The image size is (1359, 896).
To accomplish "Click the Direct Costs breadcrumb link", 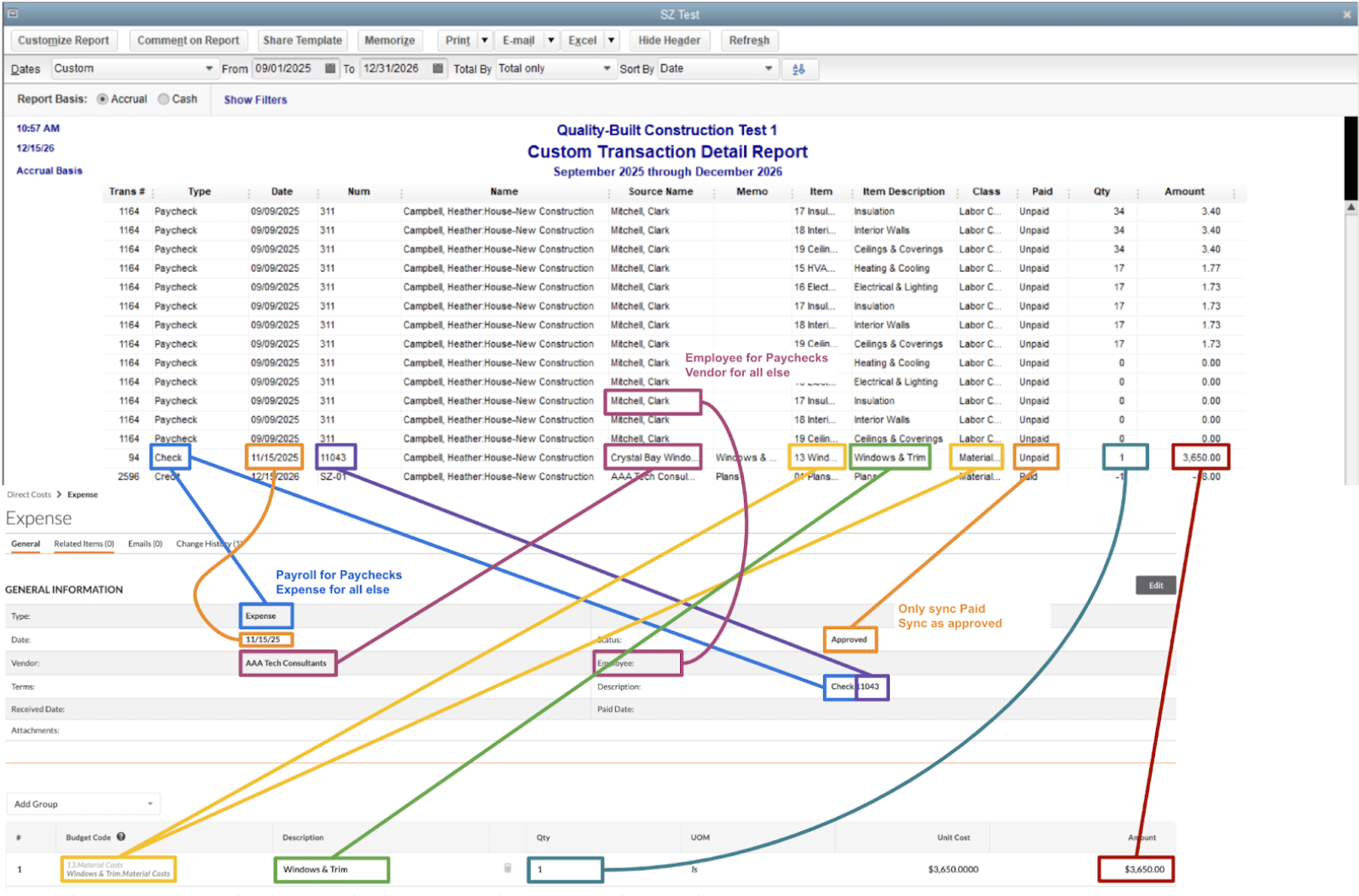I will click(x=29, y=494).
